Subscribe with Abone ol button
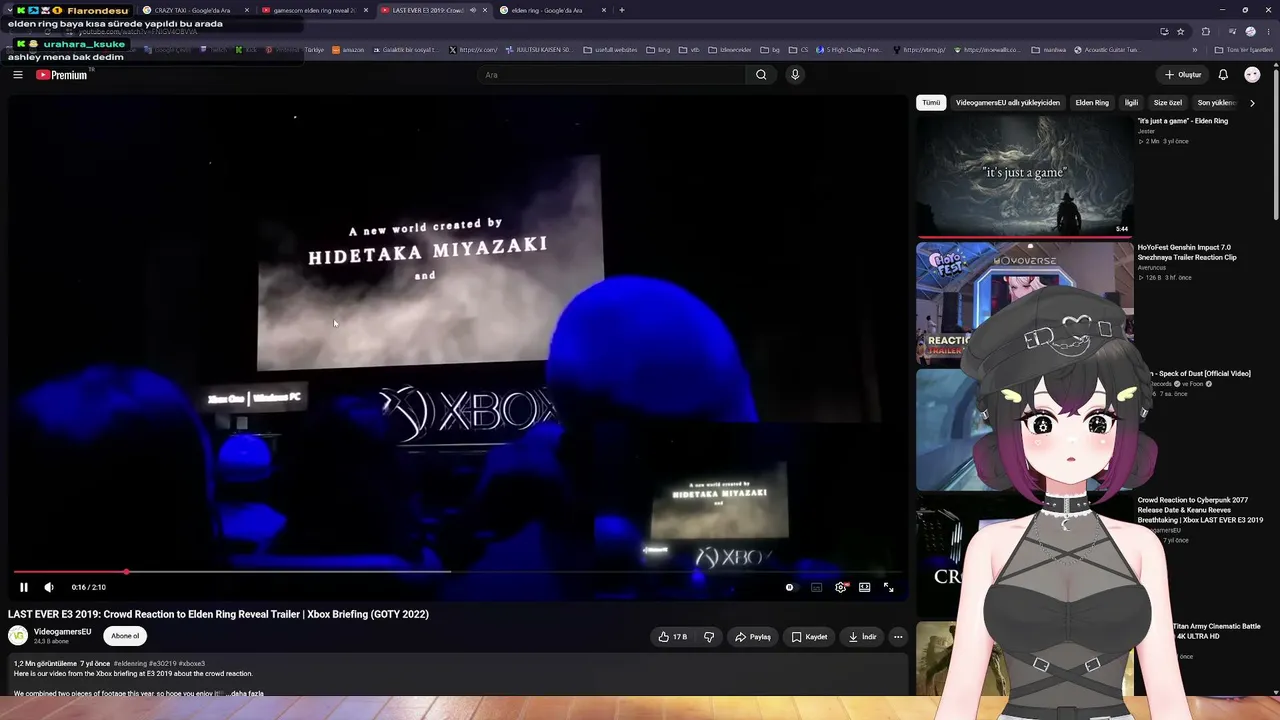This screenshot has width=1280, height=720. pos(125,636)
